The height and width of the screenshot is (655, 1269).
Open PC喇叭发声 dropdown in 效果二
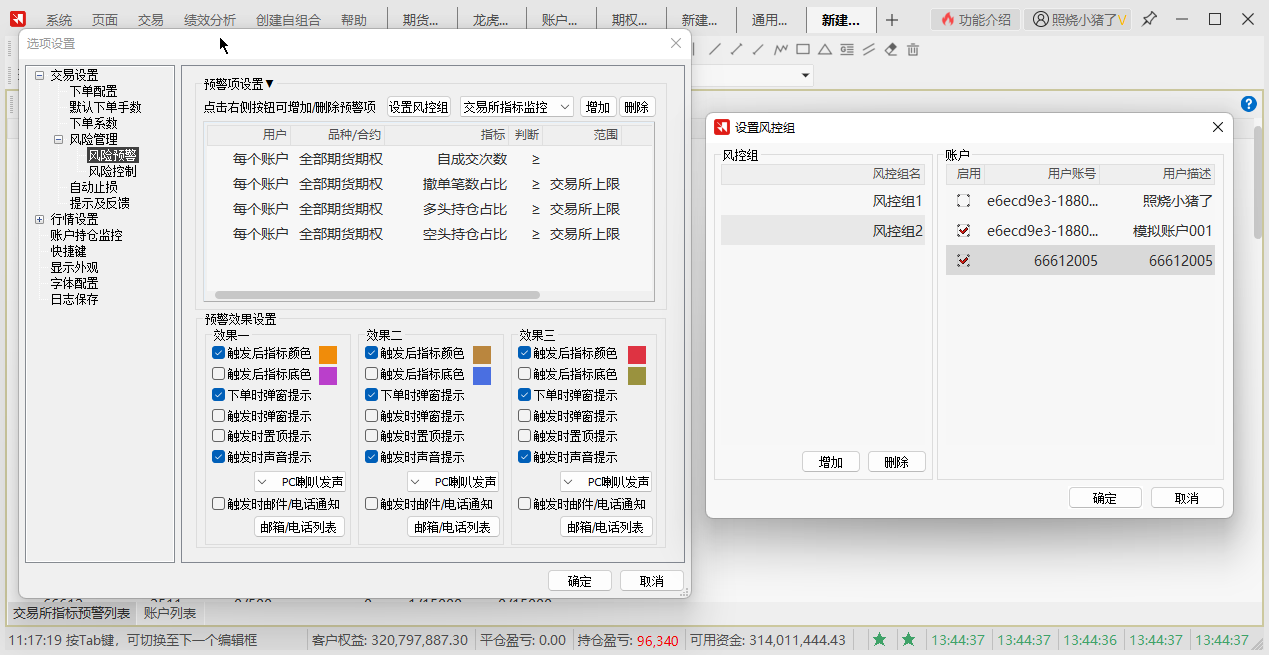pos(453,481)
